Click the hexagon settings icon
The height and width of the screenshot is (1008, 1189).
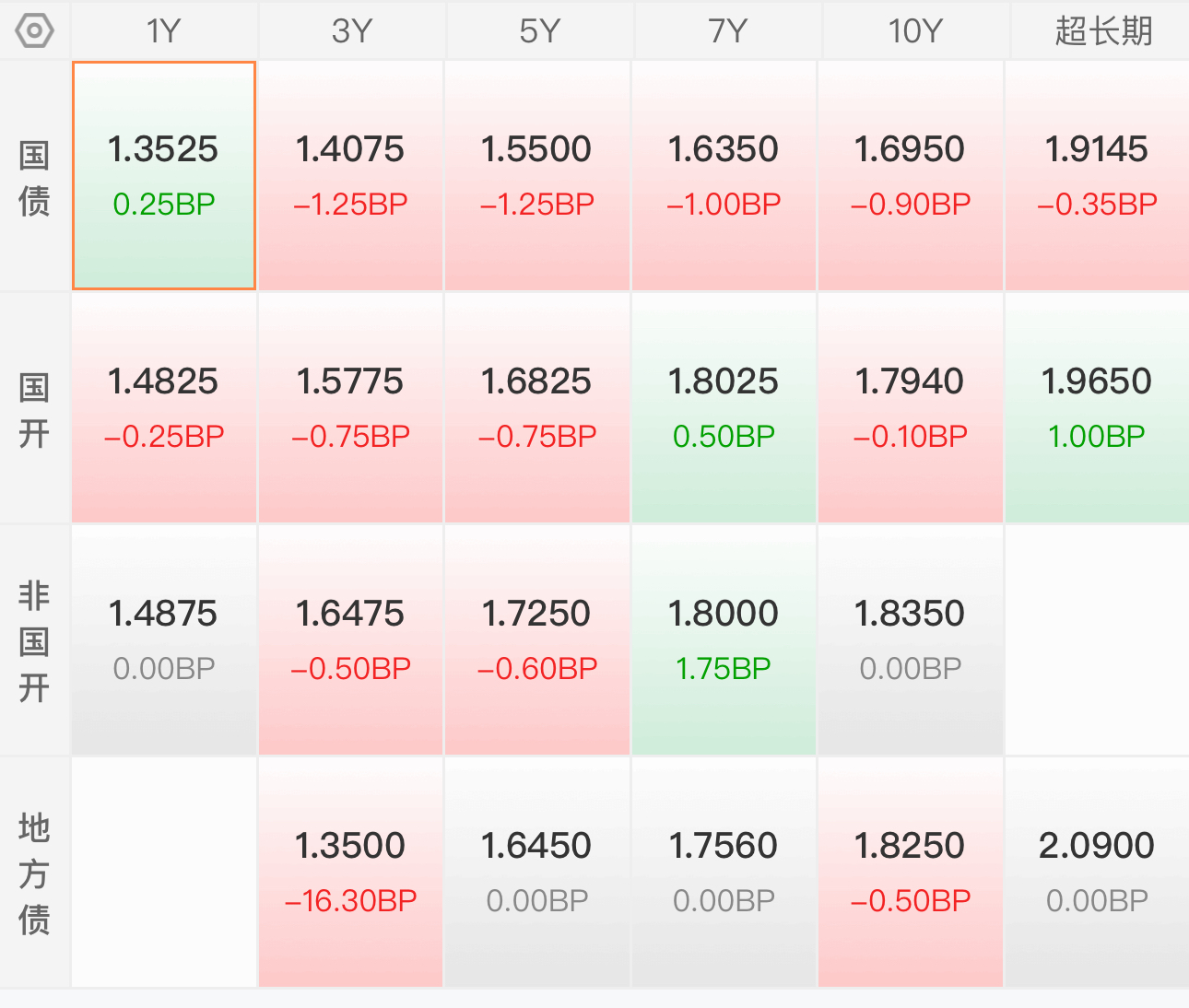point(35,31)
